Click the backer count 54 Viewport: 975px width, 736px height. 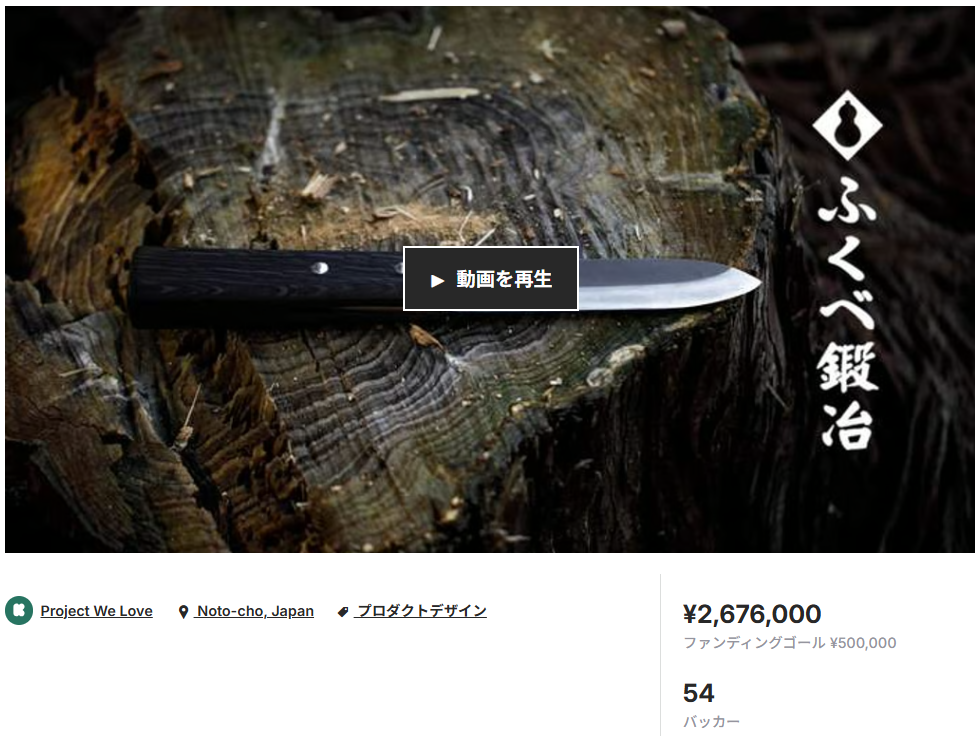[x=698, y=693]
